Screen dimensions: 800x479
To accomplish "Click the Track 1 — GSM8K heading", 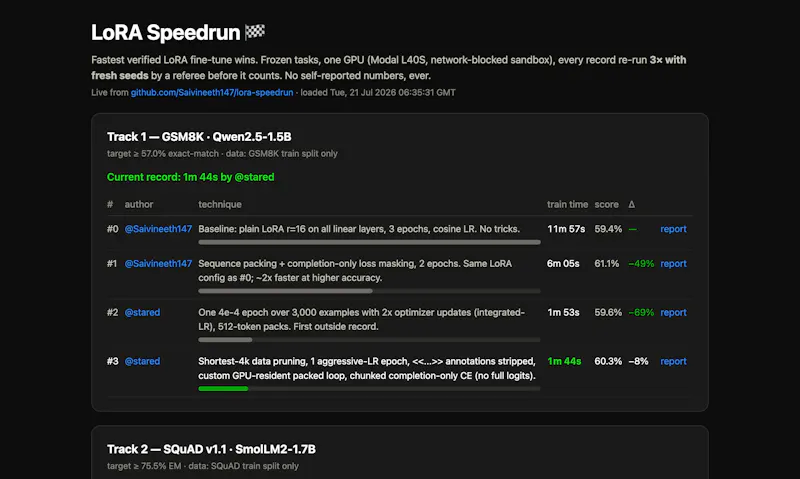I will pos(199,137).
